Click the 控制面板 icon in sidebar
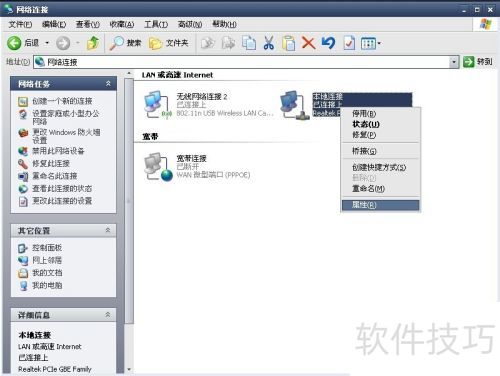 [x=23, y=248]
